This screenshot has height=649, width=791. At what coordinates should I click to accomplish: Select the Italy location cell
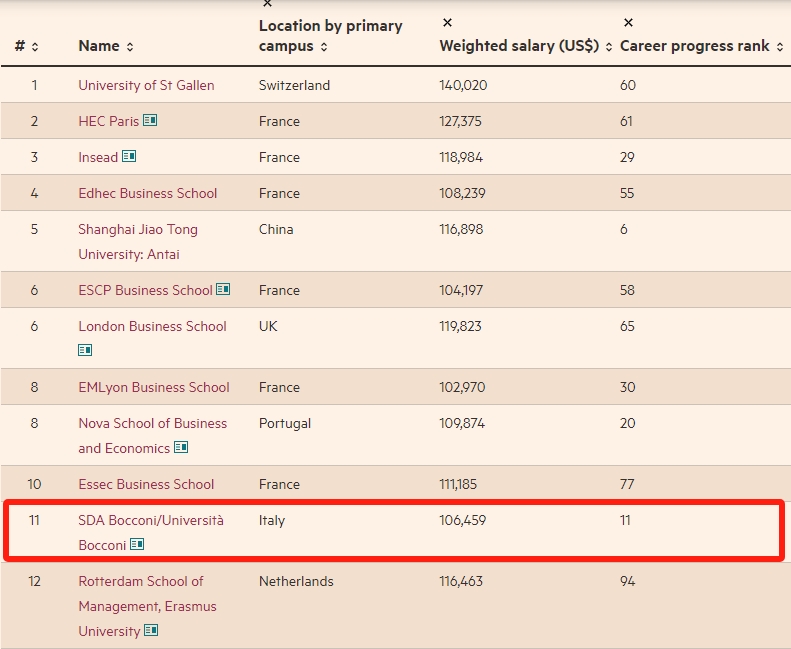click(x=272, y=520)
